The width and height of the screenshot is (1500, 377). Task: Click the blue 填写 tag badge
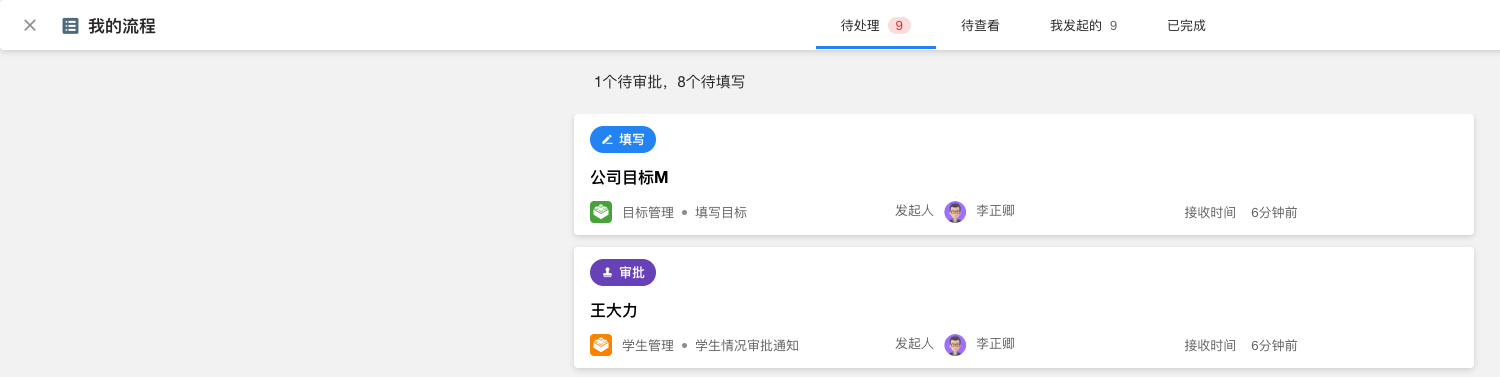pos(623,140)
